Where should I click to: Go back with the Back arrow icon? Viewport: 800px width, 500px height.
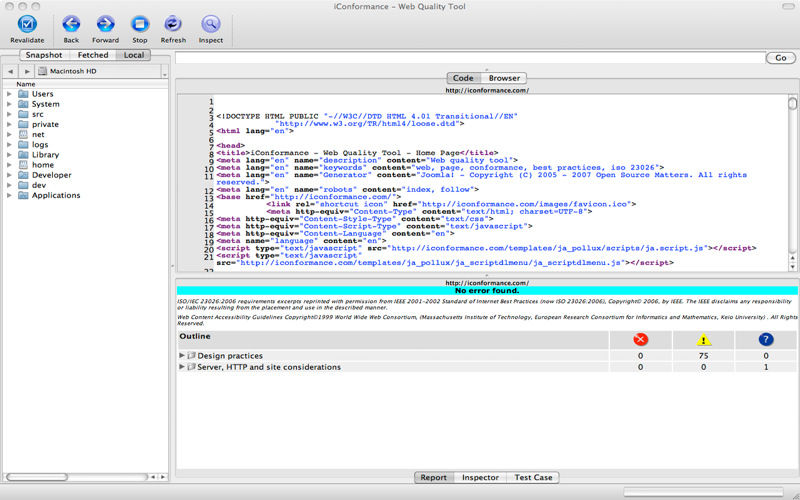pos(71,24)
